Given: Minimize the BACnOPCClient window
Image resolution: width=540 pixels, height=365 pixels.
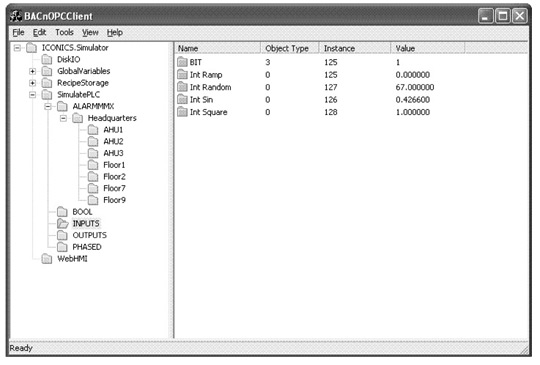Looking at the screenshot, I should coord(486,16).
